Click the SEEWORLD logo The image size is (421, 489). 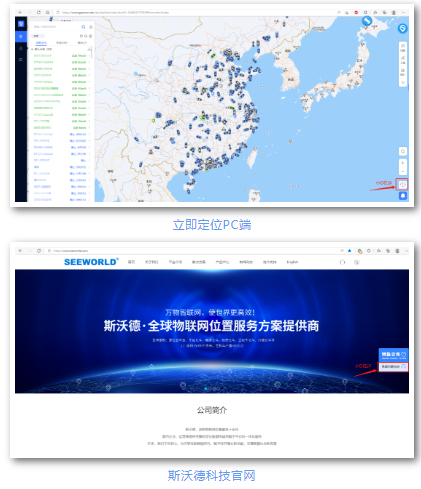[91, 262]
